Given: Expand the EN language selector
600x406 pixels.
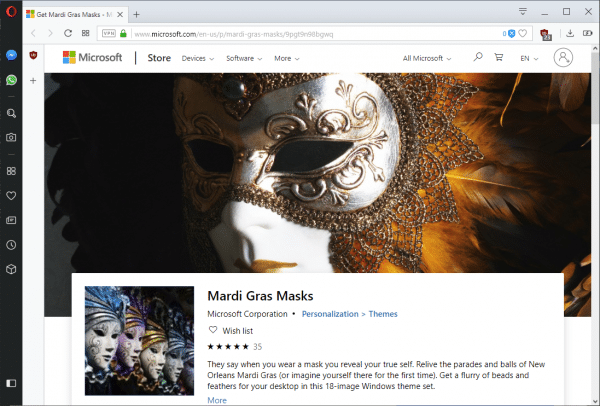Looking at the screenshot, I should (x=529, y=59).
